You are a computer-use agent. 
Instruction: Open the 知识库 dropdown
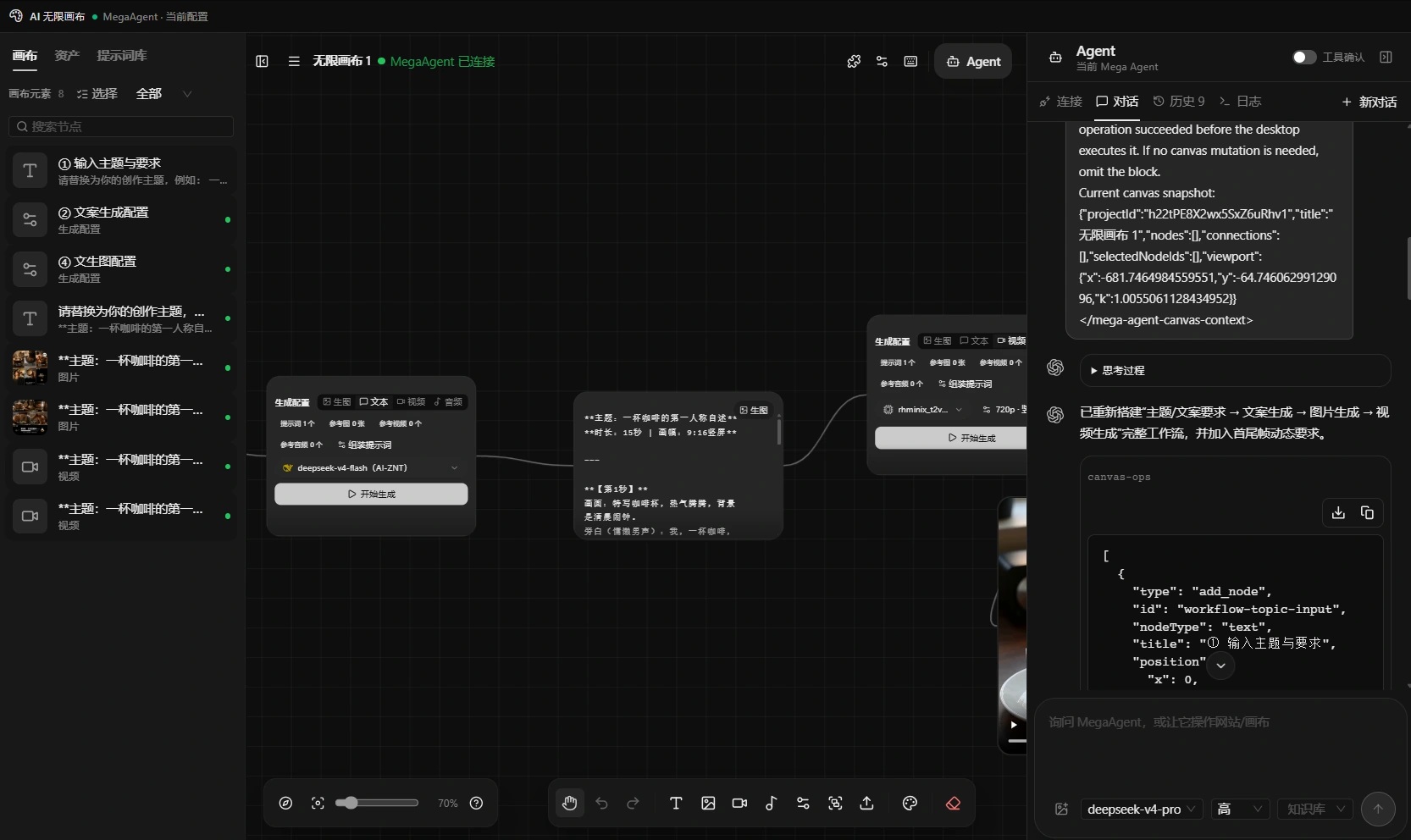pyautogui.click(x=1316, y=809)
